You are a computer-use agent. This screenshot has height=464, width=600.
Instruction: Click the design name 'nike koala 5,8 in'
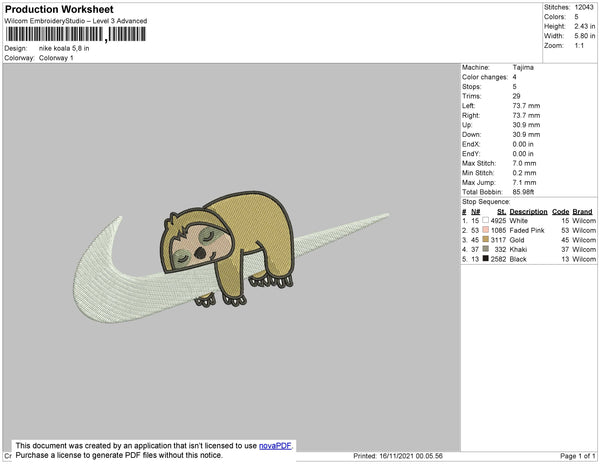coord(64,49)
